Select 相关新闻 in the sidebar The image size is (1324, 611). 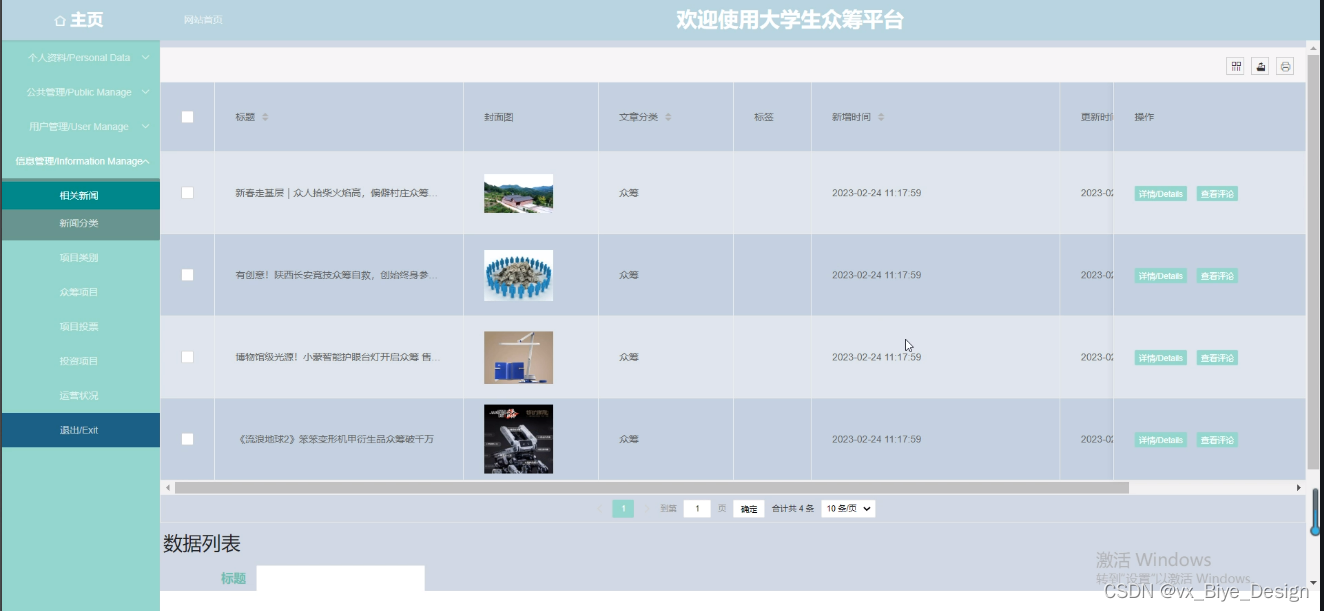click(80, 196)
